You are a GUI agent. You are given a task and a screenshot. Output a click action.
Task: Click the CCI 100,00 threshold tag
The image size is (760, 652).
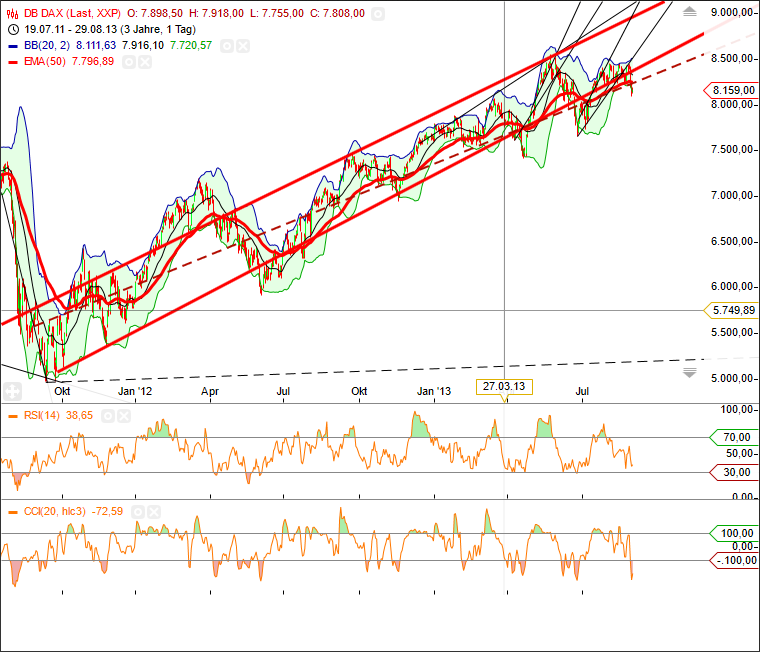(735, 533)
